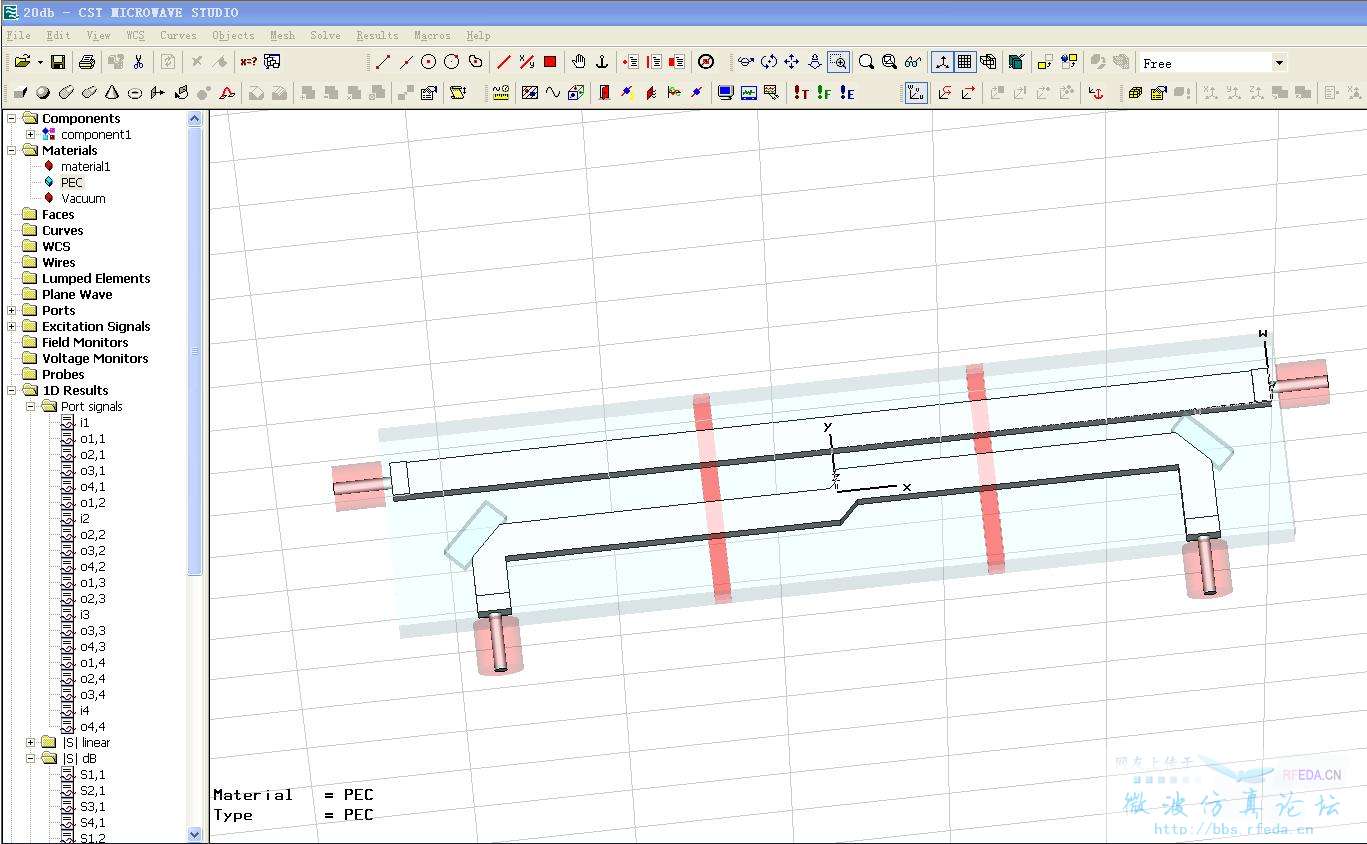Viewport: 1367px width, 844px height.
Task: Select the Sphere shape tool
Action: [x=43, y=93]
